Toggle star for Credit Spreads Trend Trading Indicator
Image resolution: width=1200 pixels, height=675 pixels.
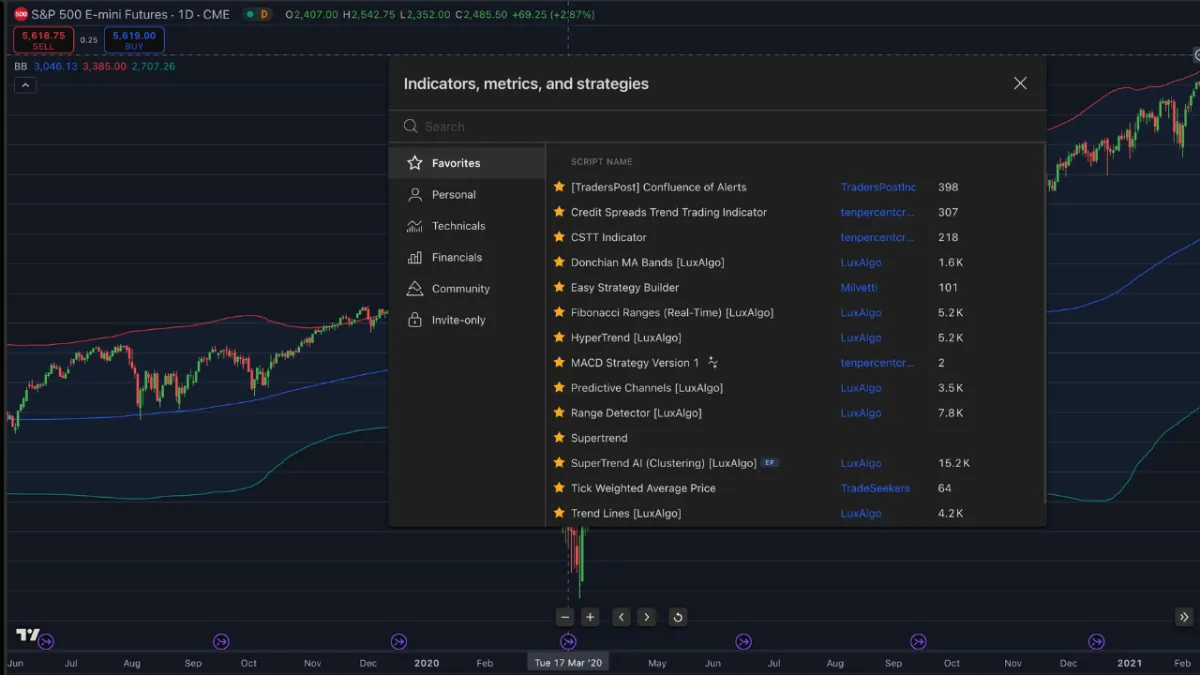[x=559, y=212]
